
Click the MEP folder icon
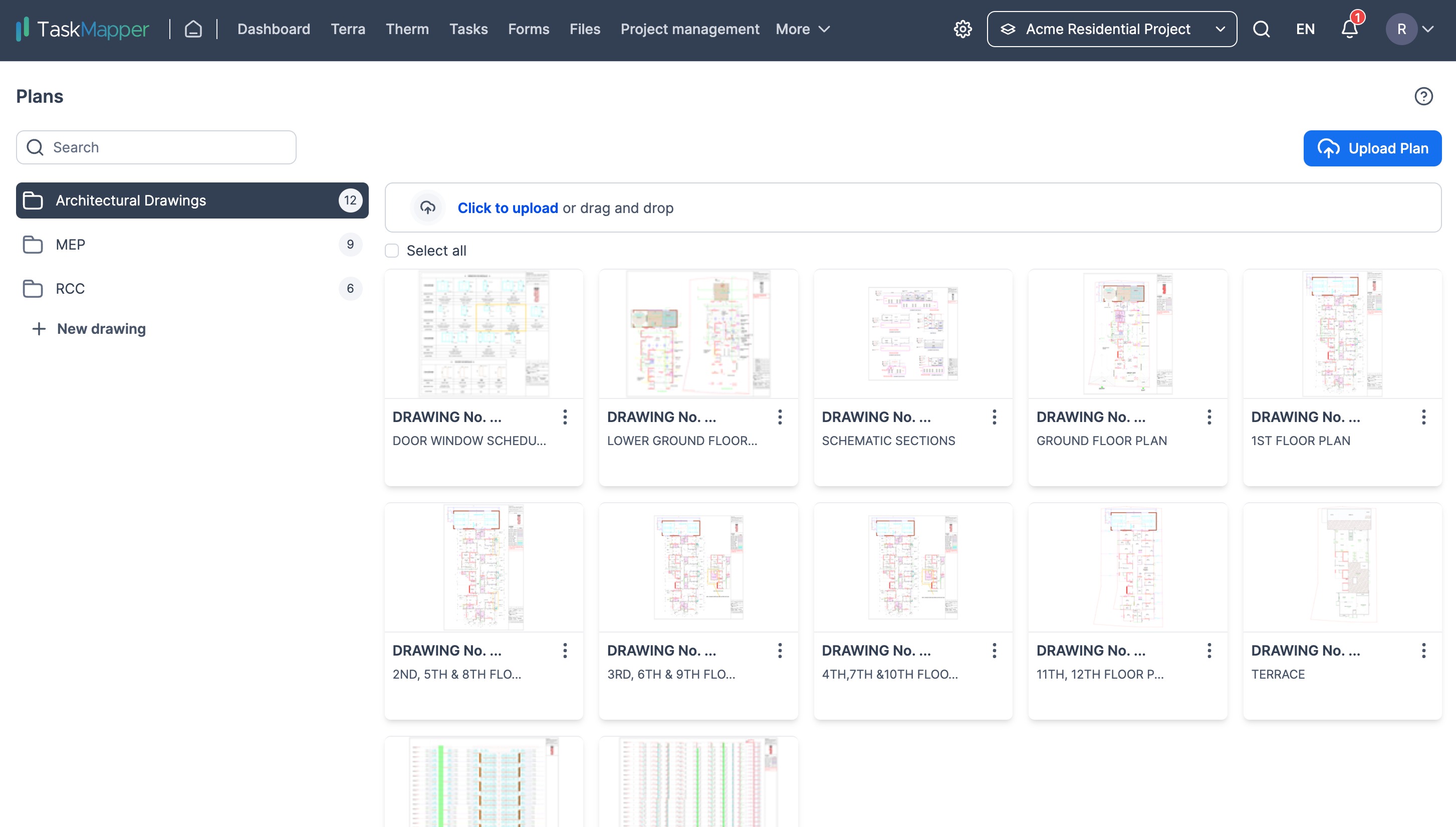point(33,245)
